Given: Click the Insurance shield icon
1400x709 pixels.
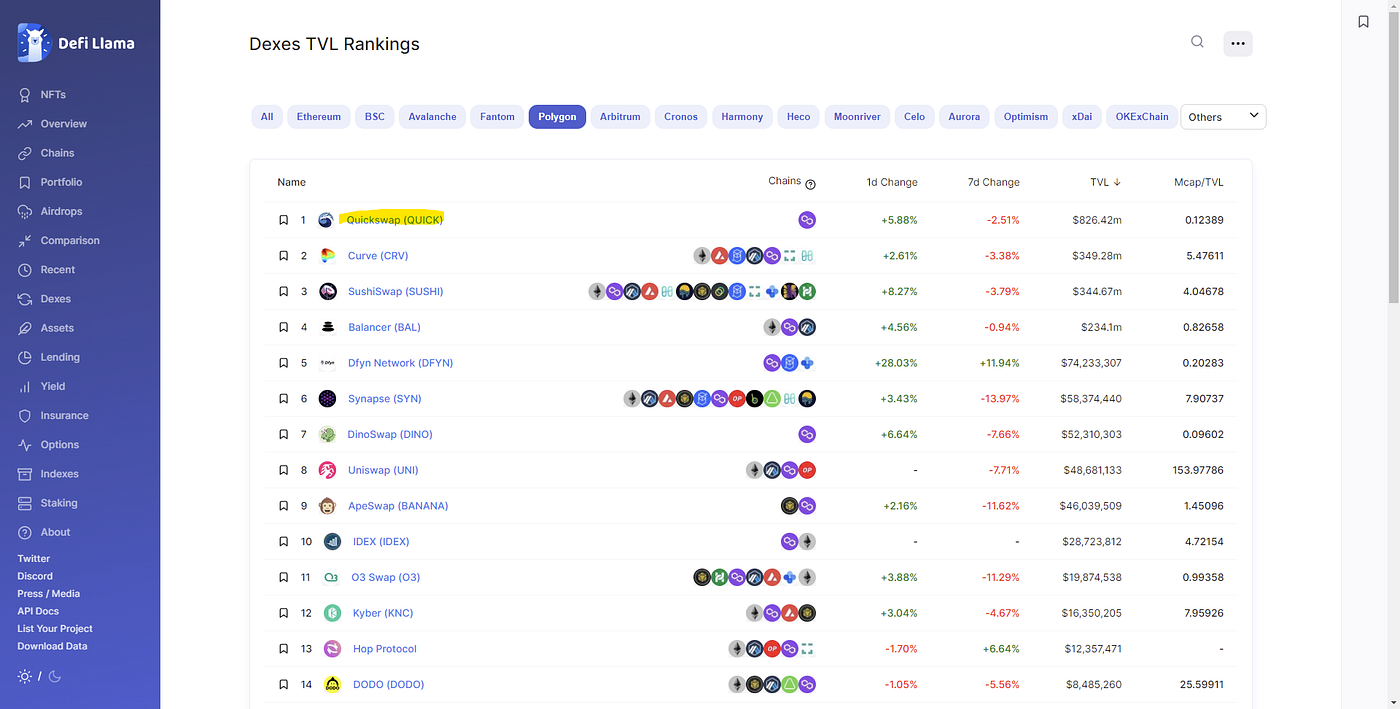Looking at the screenshot, I should (25, 415).
